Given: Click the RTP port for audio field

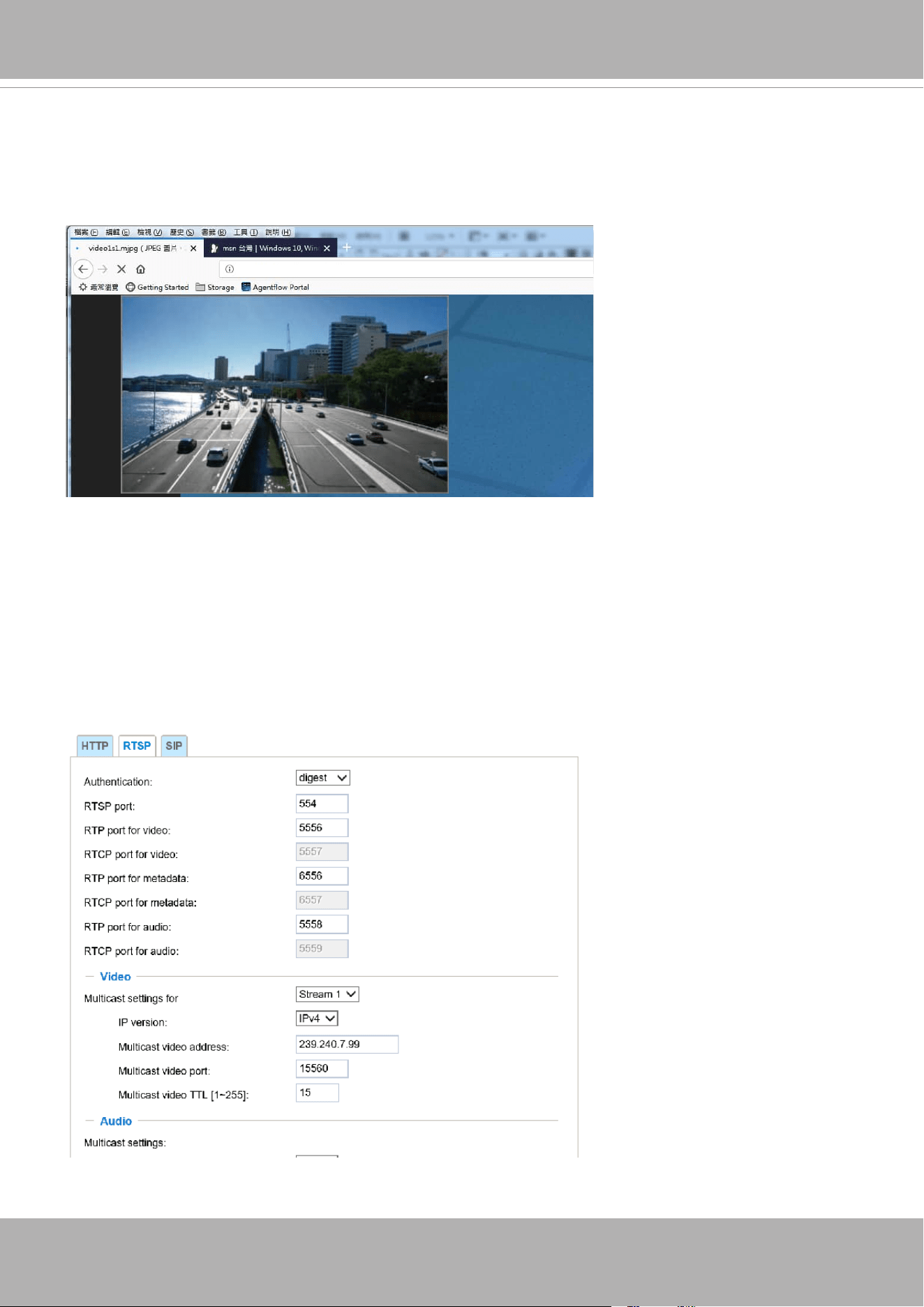Looking at the screenshot, I should tap(322, 924).
